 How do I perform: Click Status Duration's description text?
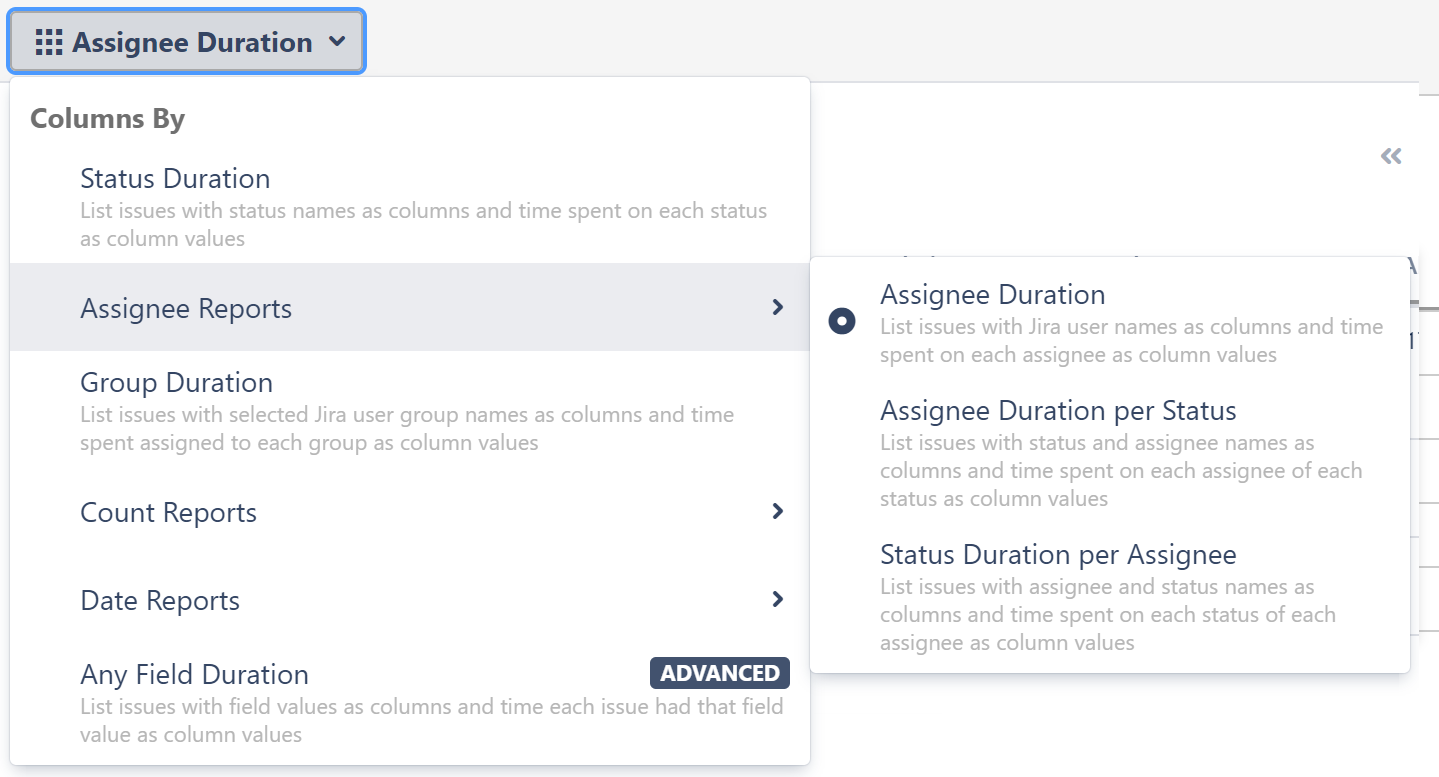(x=423, y=224)
